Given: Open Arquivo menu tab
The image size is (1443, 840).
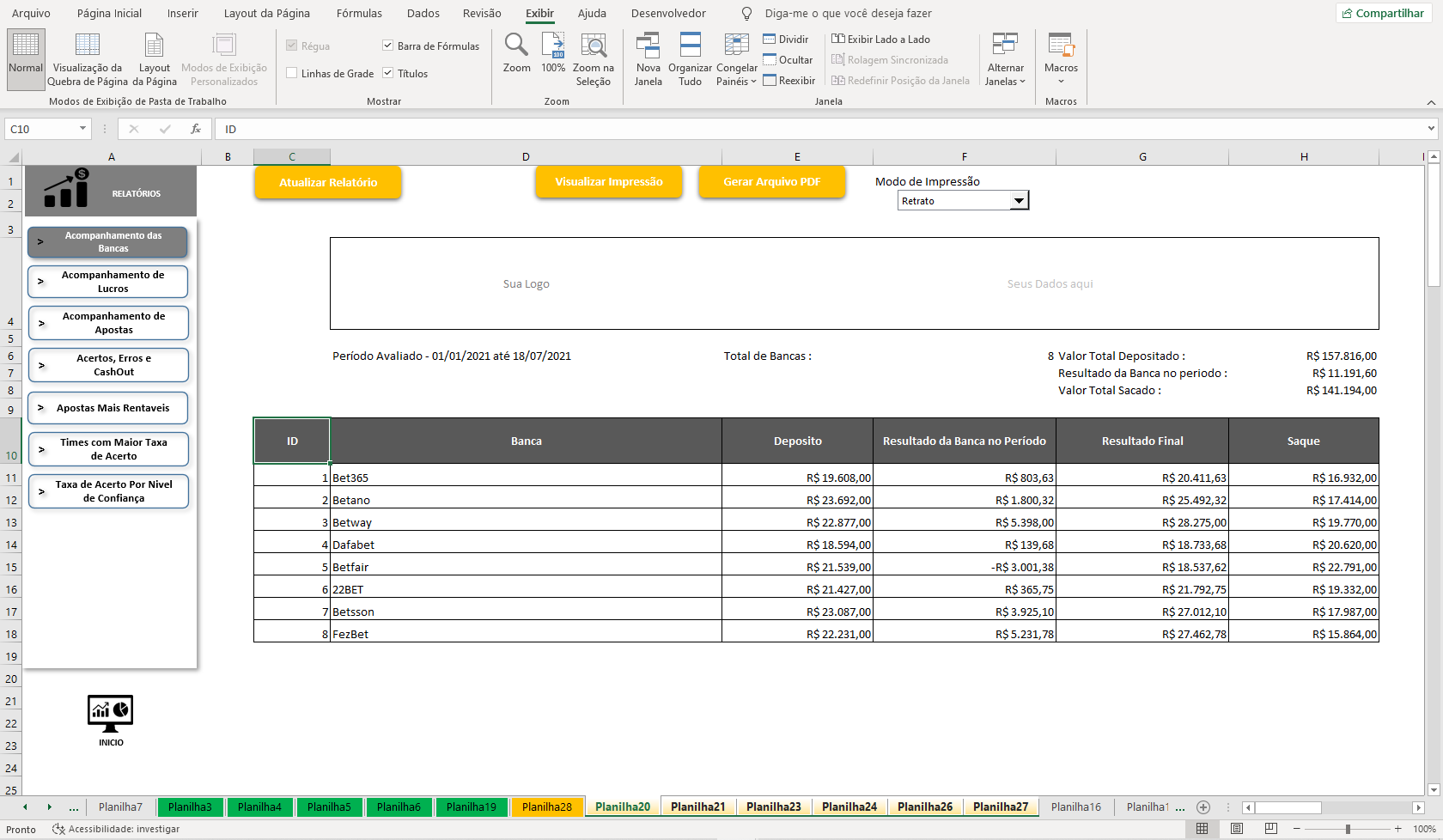Looking at the screenshot, I should [x=31, y=14].
